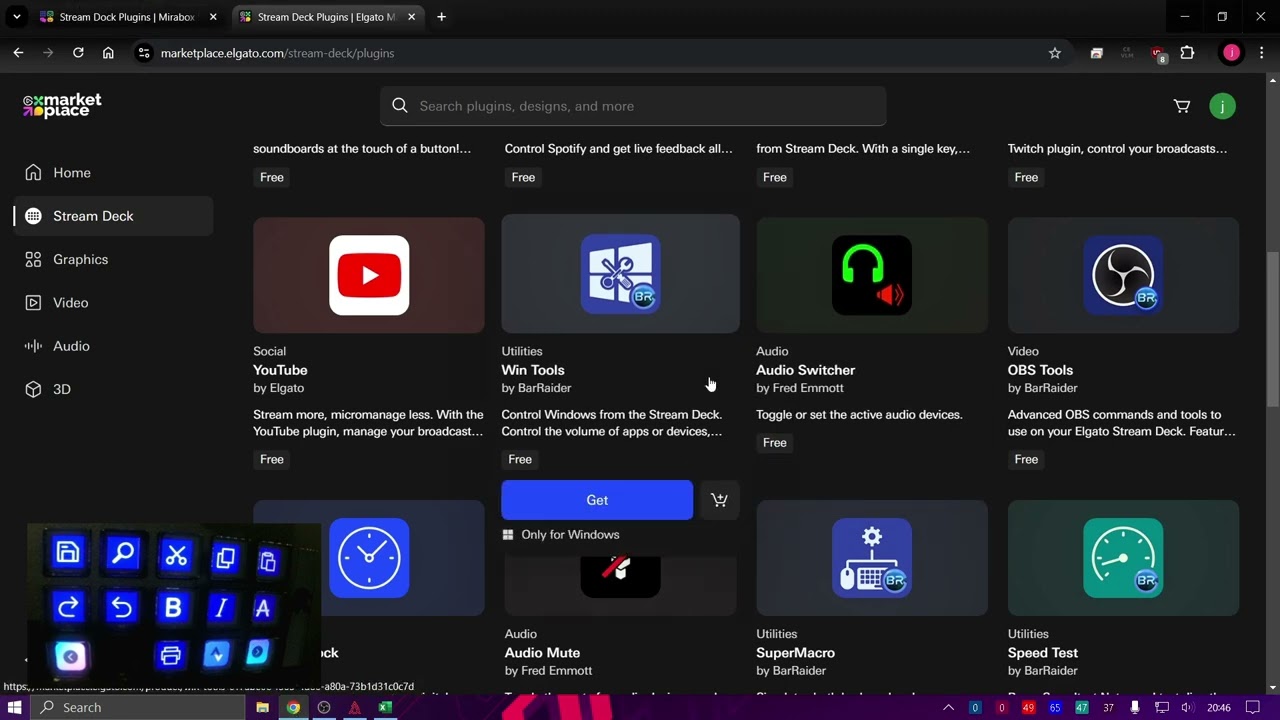
Task: Reload the current page
Action: point(78,53)
